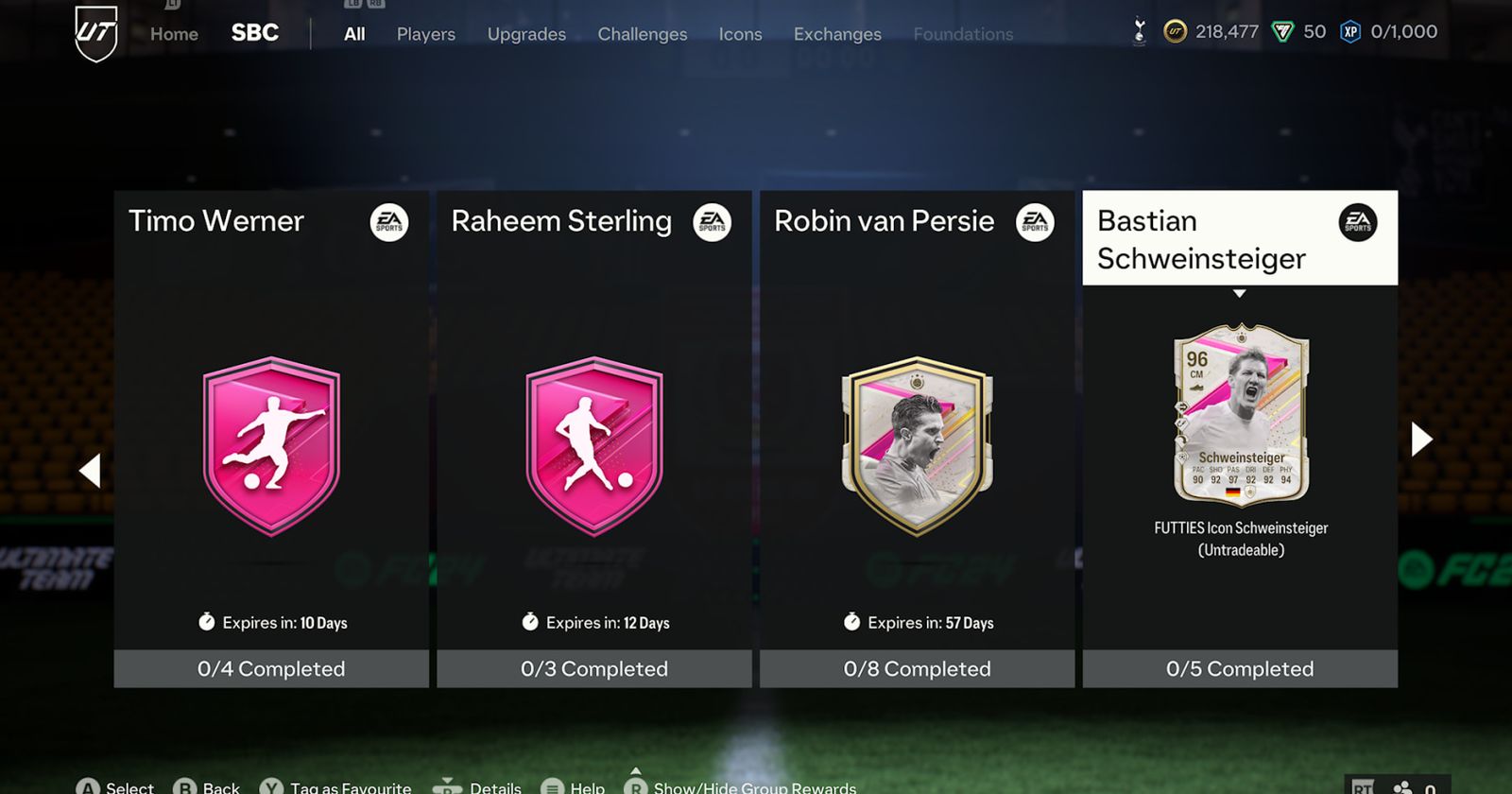The width and height of the screenshot is (1512, 794).
Task: Open the Robin van Persie icon badge
Action: [917, 446]
